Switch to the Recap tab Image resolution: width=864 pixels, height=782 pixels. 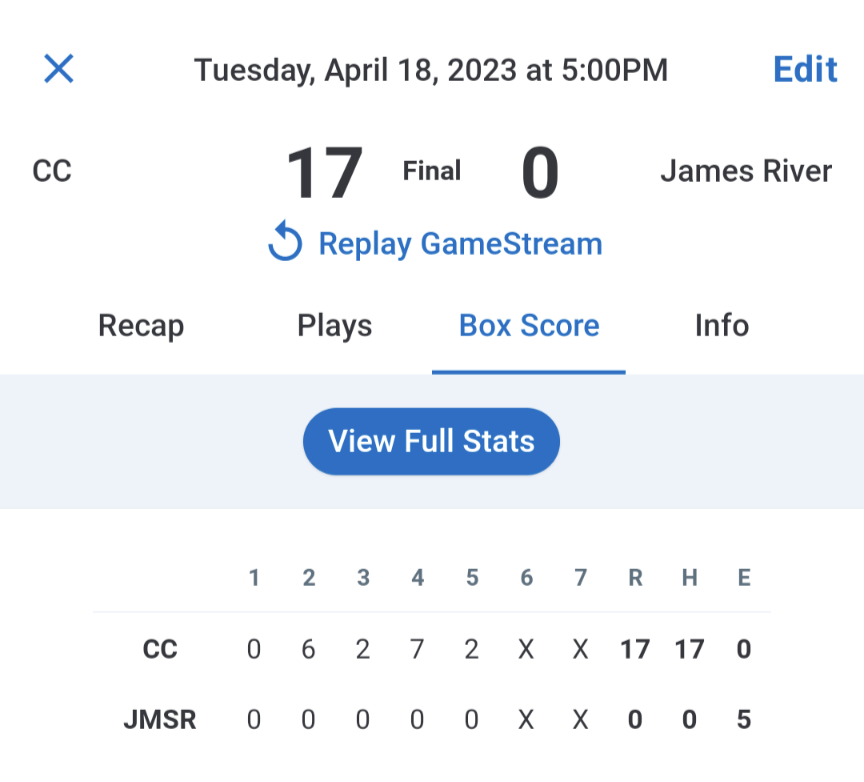pyautogui.click(x=141, y=326)
